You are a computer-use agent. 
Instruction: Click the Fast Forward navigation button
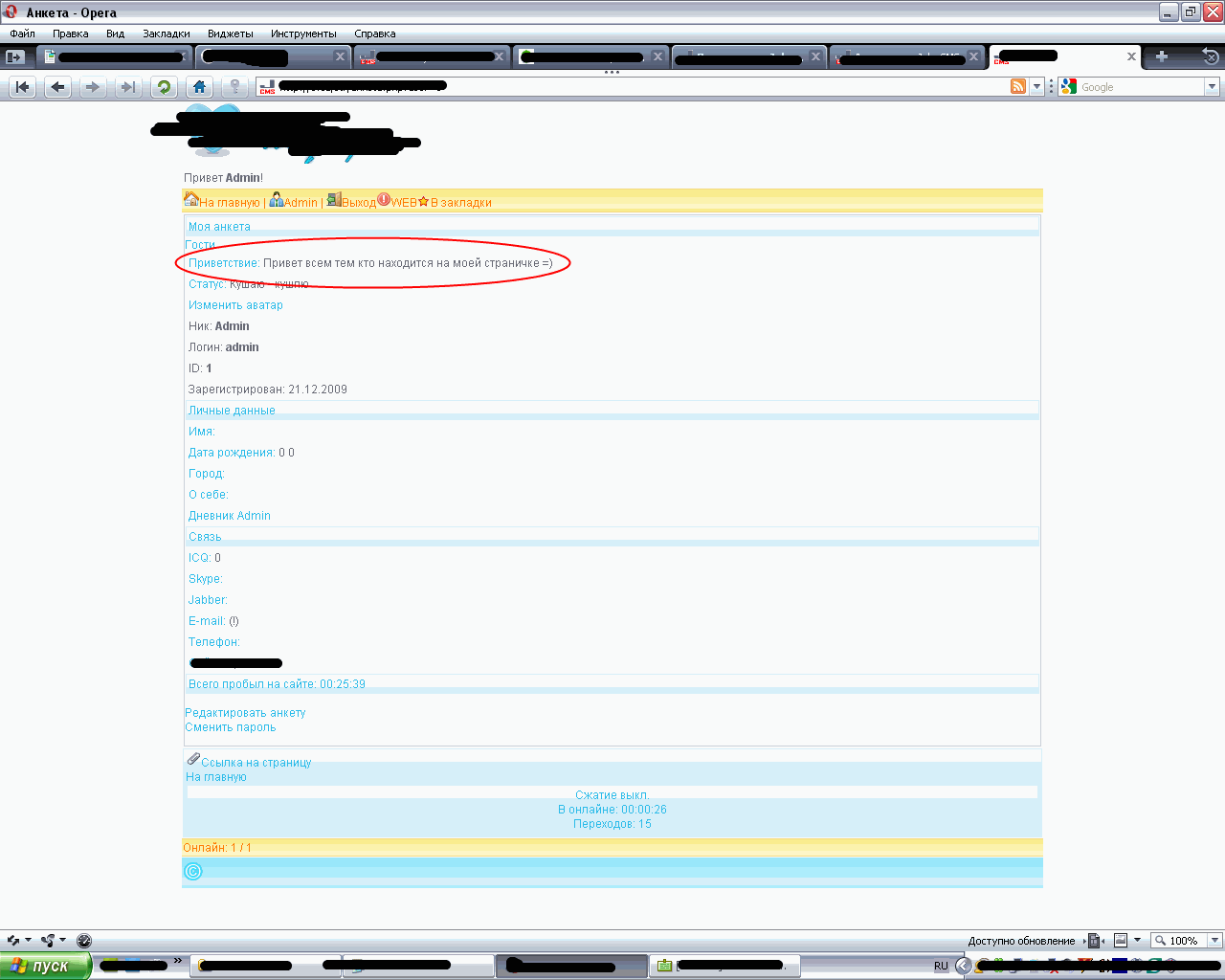[127, 87]
